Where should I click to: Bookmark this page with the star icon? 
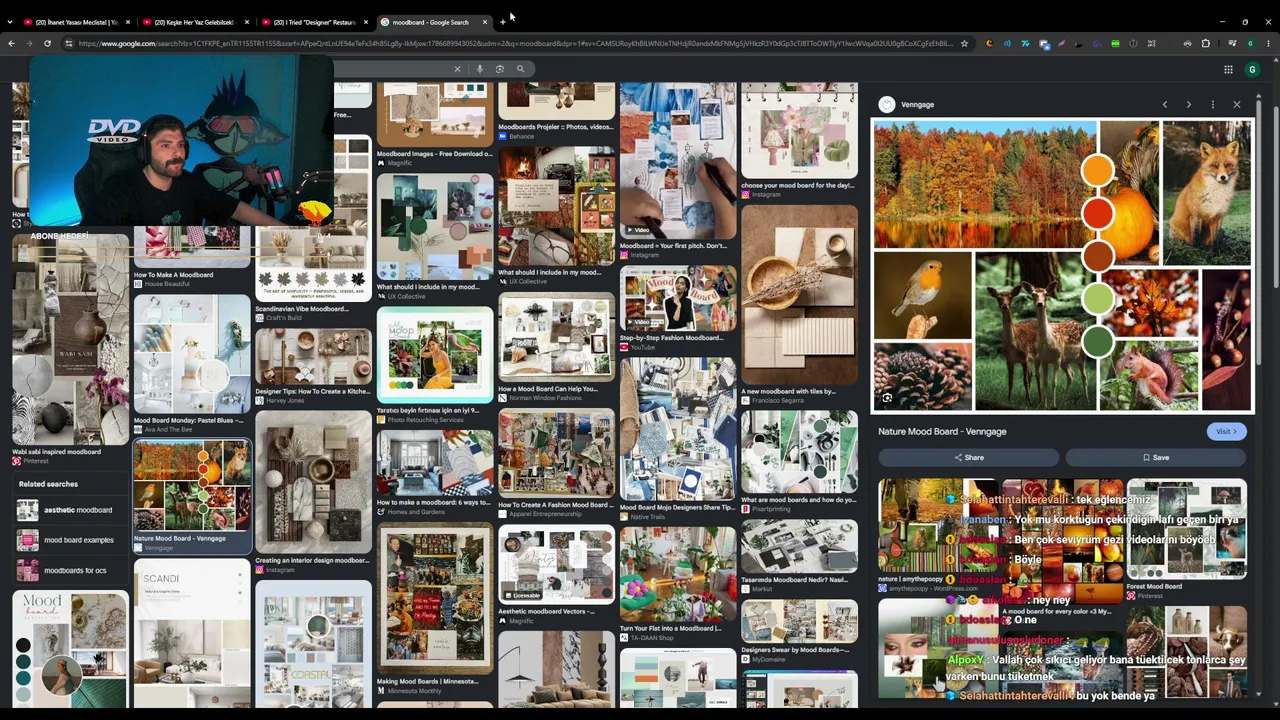[964, 43]
